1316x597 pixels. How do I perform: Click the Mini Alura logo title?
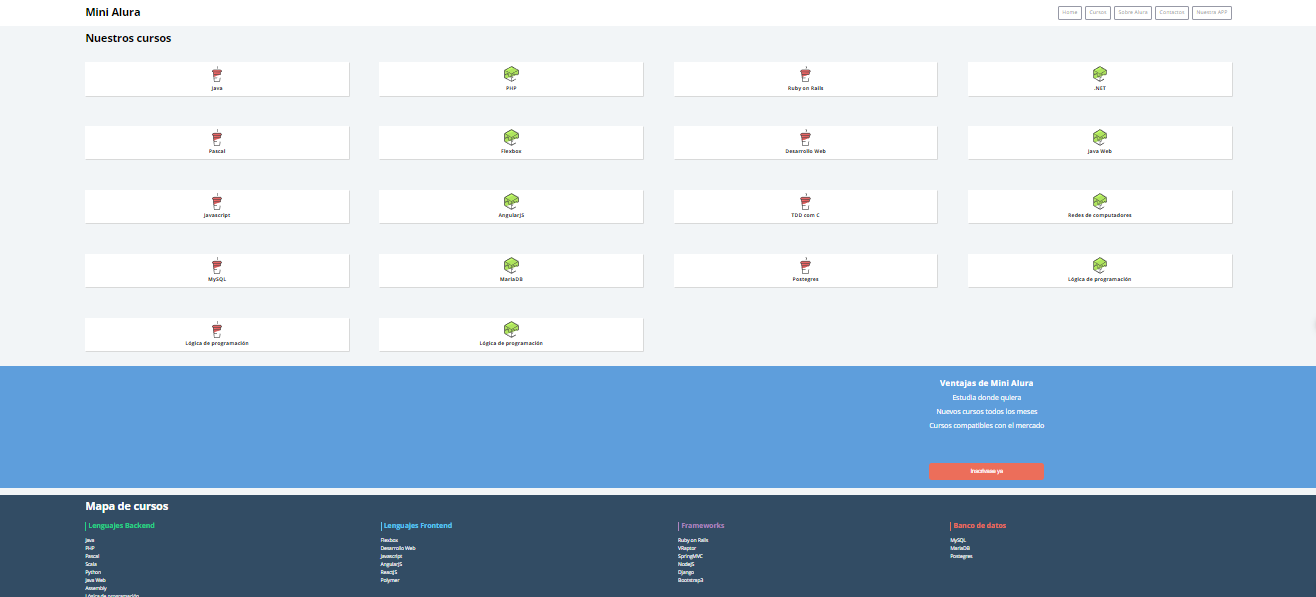113,13
